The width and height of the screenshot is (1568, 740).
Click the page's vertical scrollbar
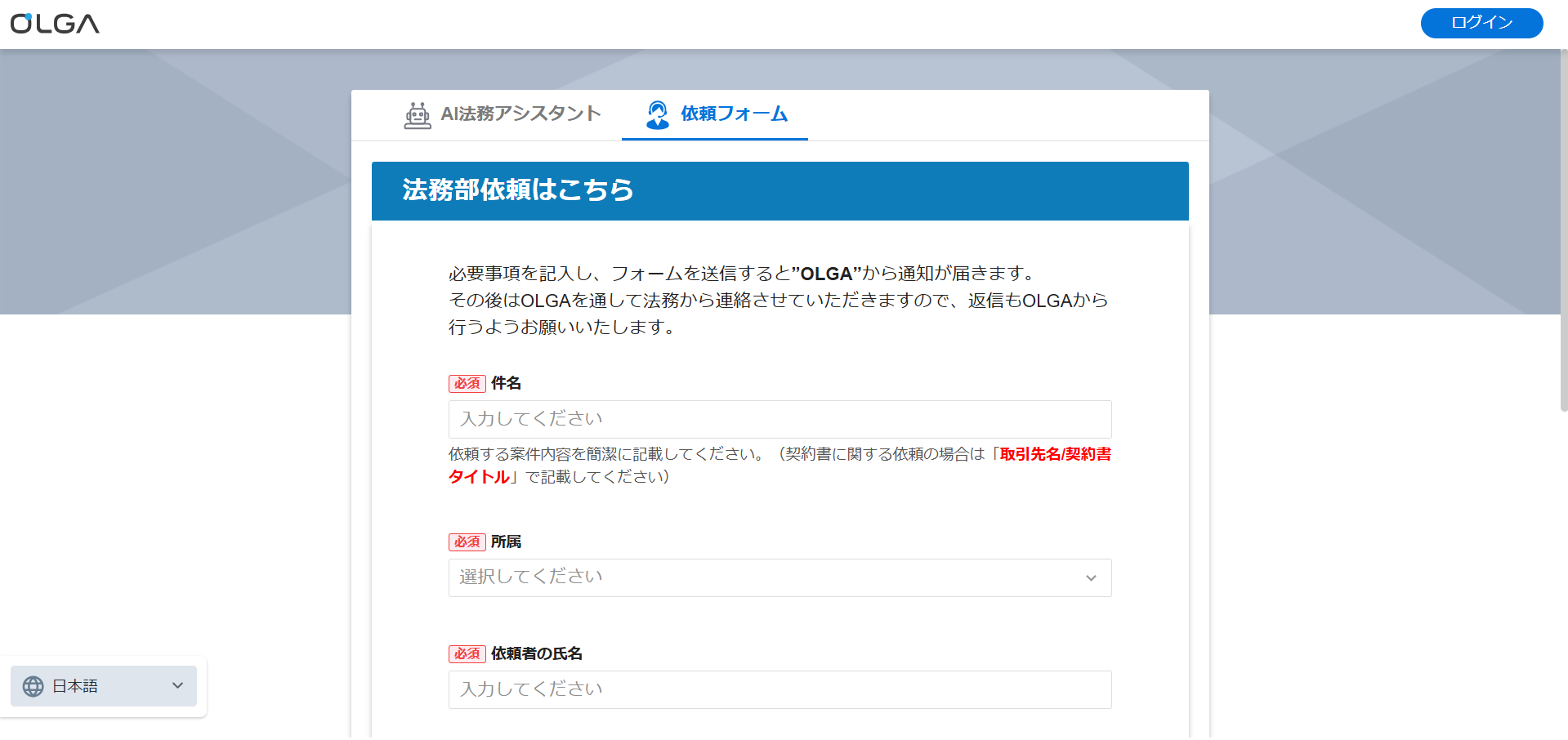(1563, 229)
